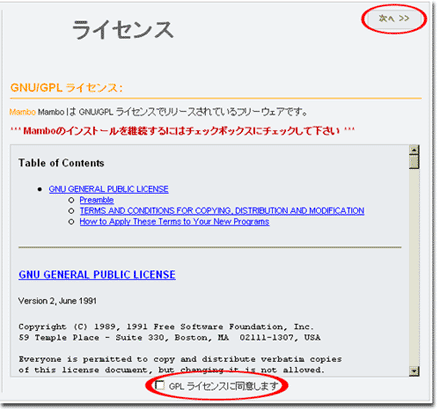Click the Table of Contents heading
This screenshot has width=440, height=411.
coord(61,163)
